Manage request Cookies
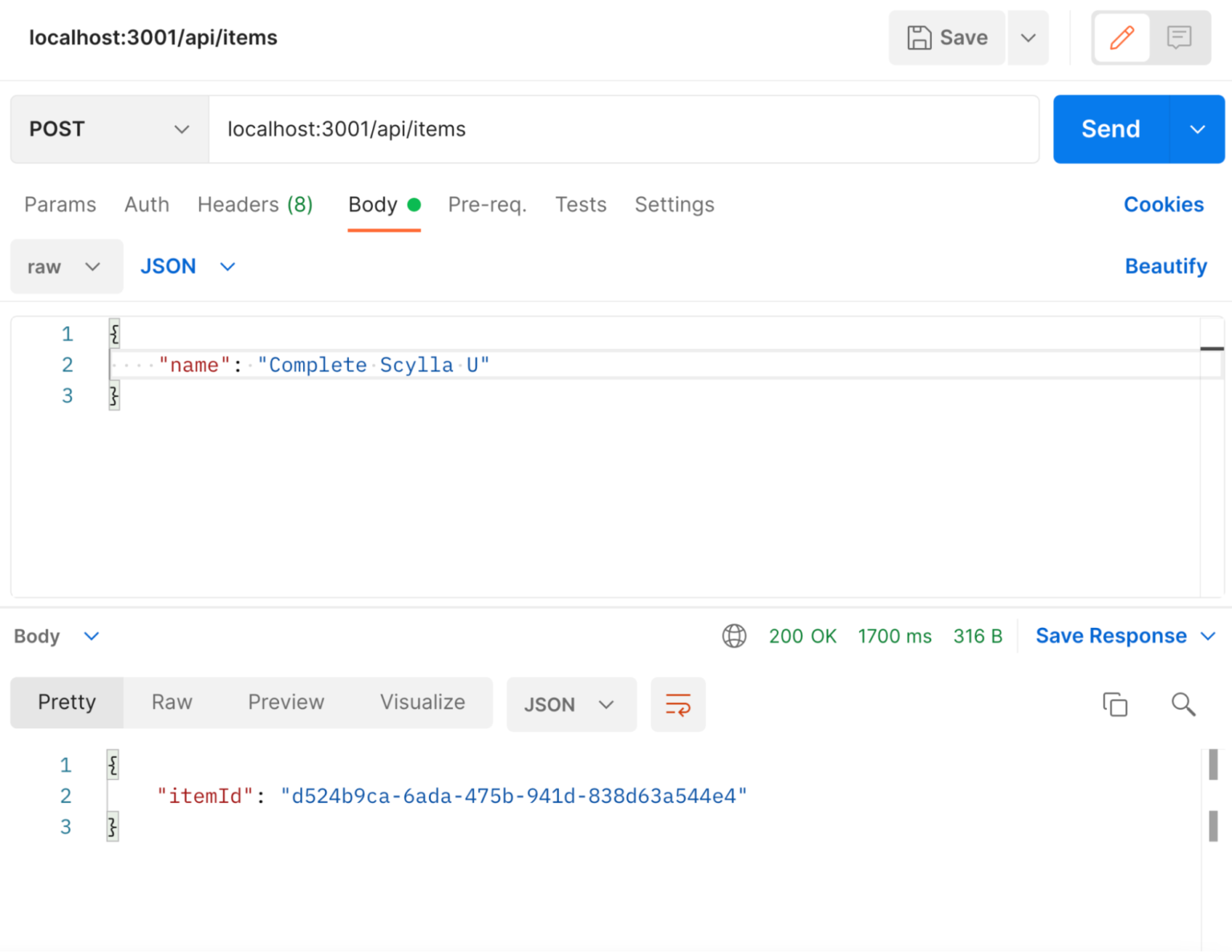Viewport: 1232px width, 952px height. click(x=1164, y=205)
